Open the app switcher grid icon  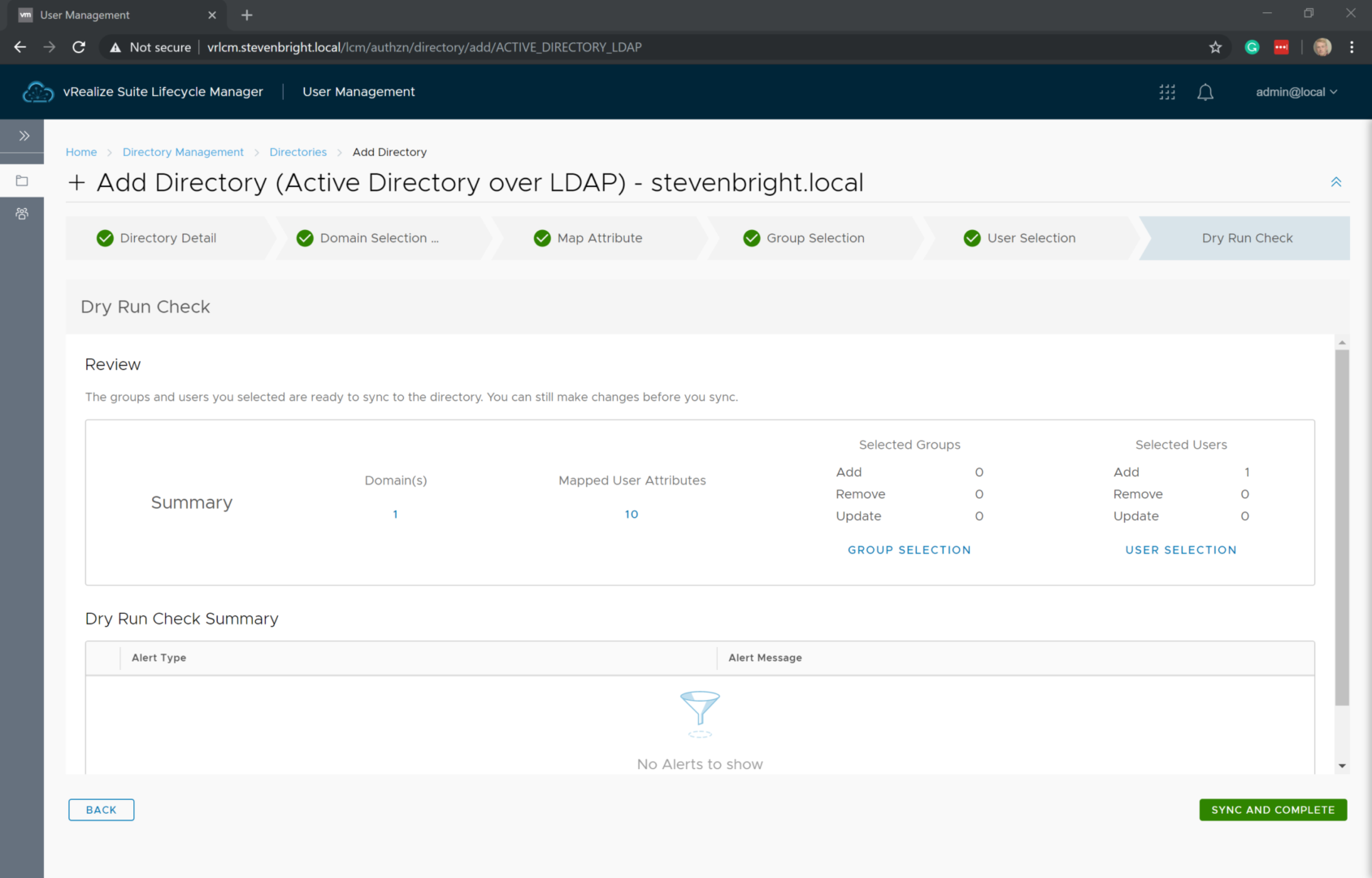tap(1167, 92)
